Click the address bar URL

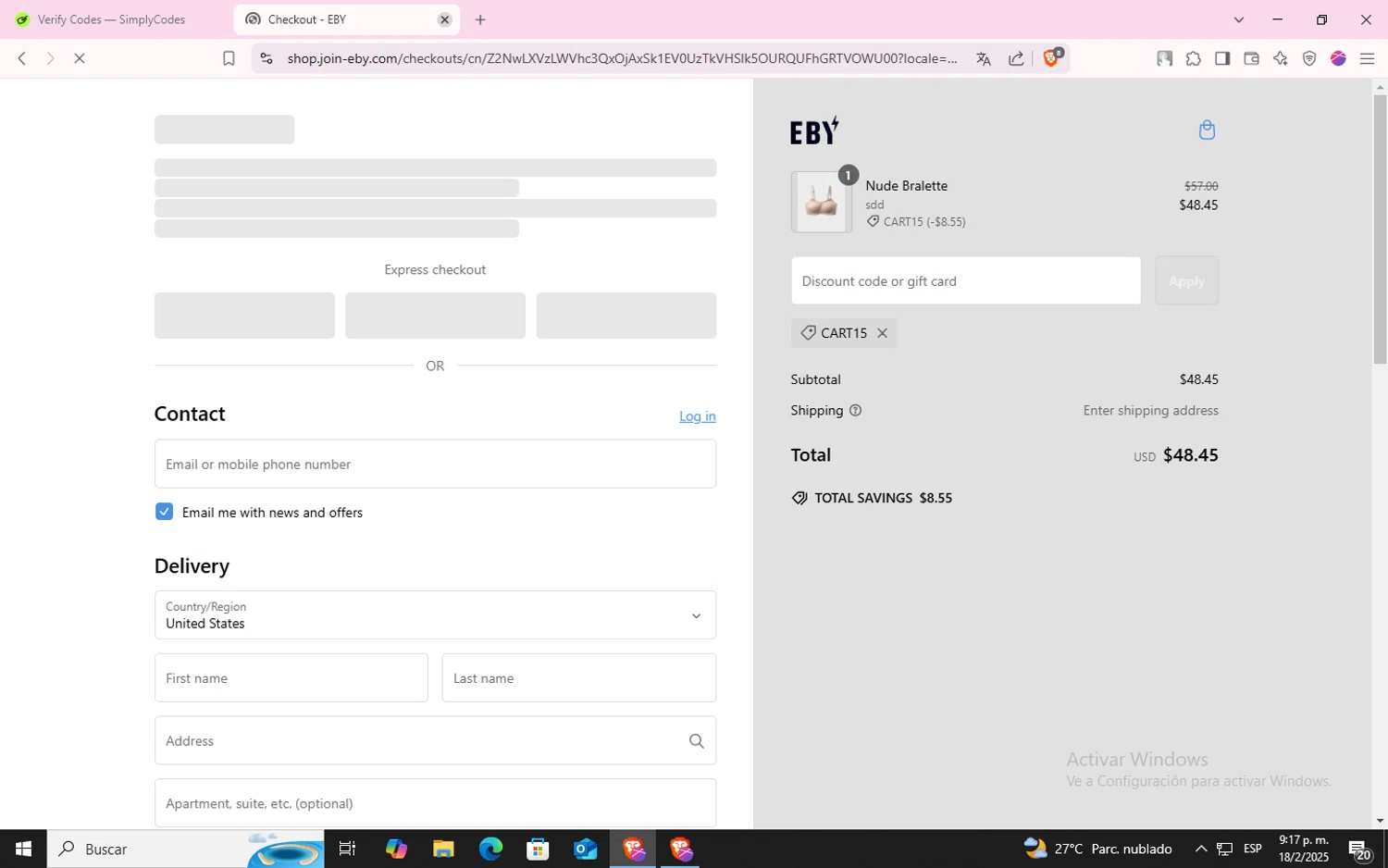(622, 58)
